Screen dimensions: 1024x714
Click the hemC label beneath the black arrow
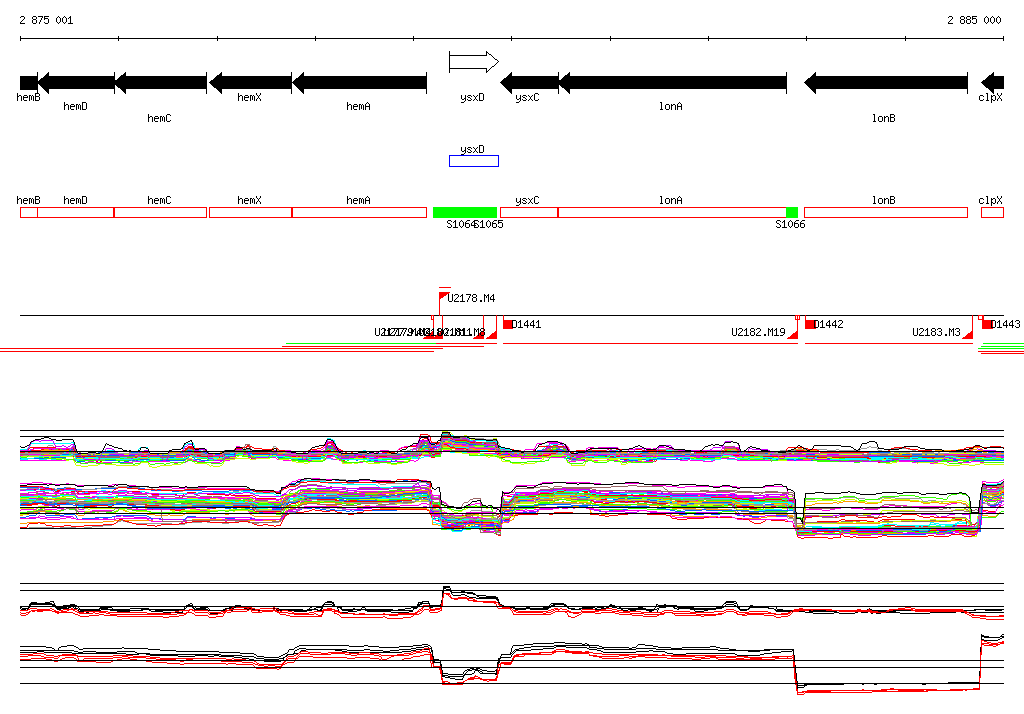click(159, 118)
